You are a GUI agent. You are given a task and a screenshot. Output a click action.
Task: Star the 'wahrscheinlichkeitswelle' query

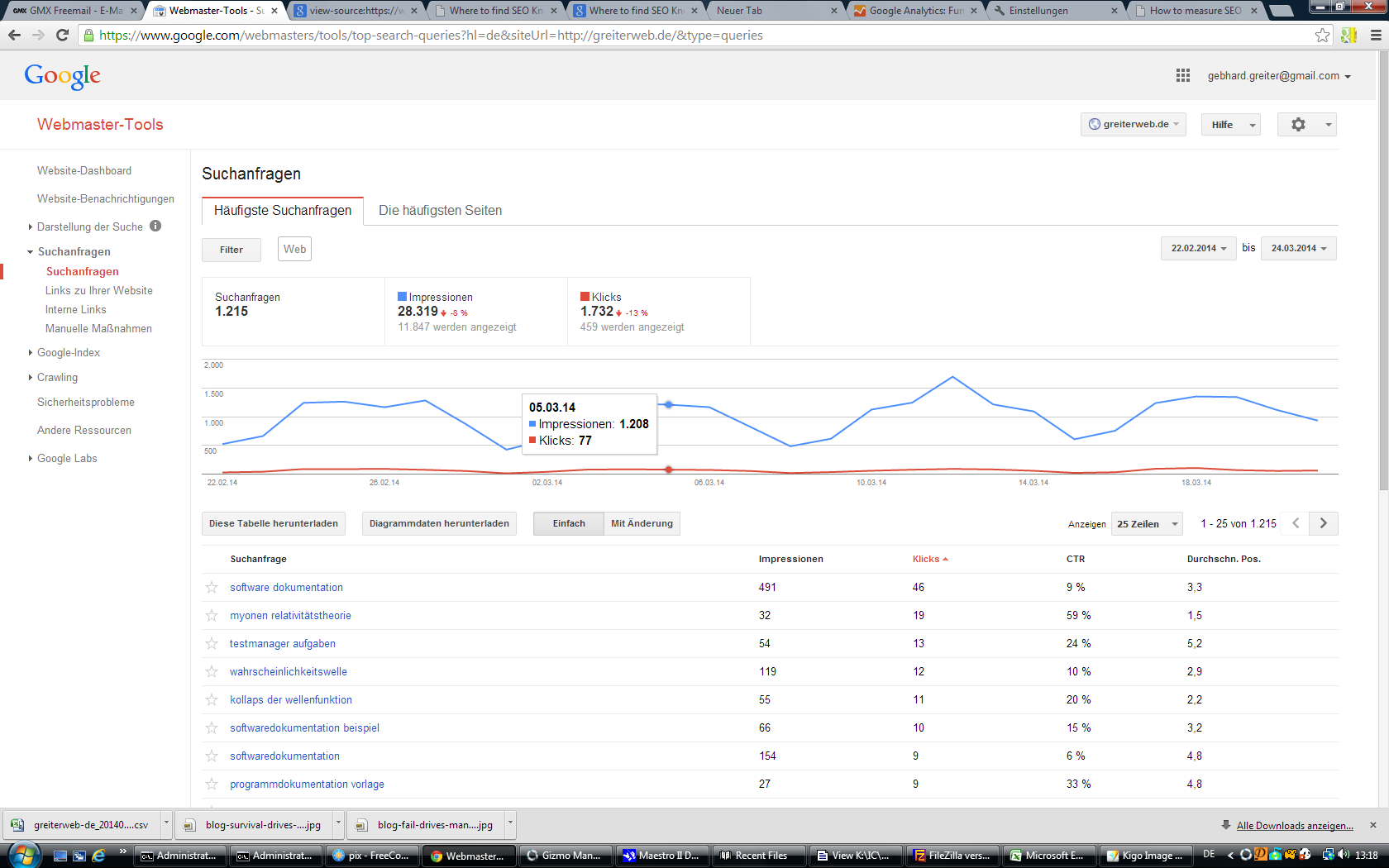coord(212,671)
